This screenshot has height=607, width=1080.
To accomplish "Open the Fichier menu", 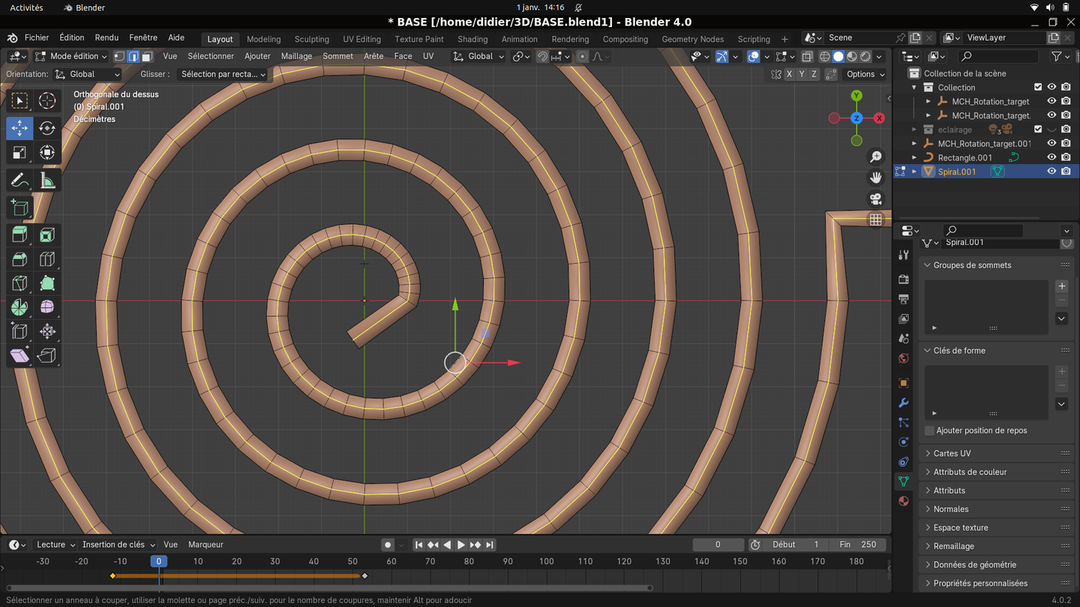I will pos(37,38).
